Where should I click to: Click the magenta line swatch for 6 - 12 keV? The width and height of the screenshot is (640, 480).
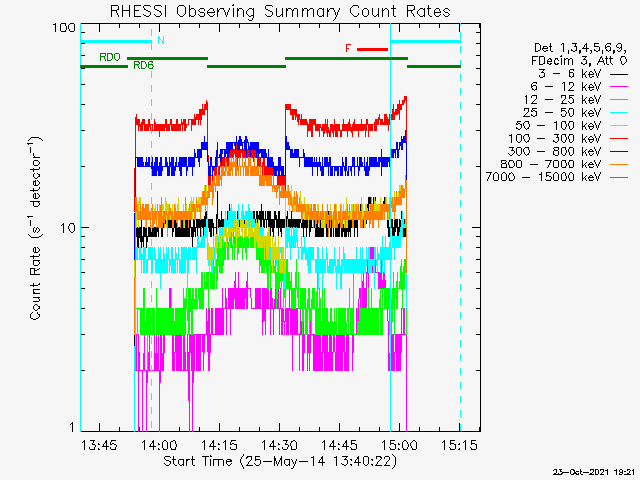619,87
